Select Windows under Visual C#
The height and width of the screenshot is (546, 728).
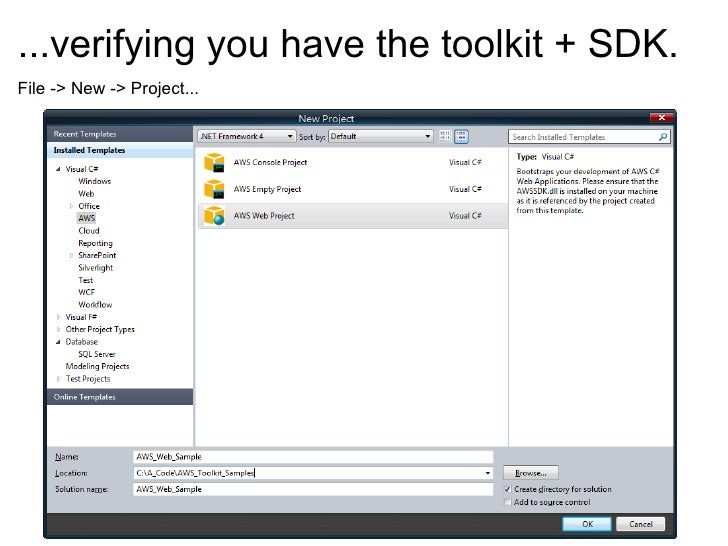[95, 181]
